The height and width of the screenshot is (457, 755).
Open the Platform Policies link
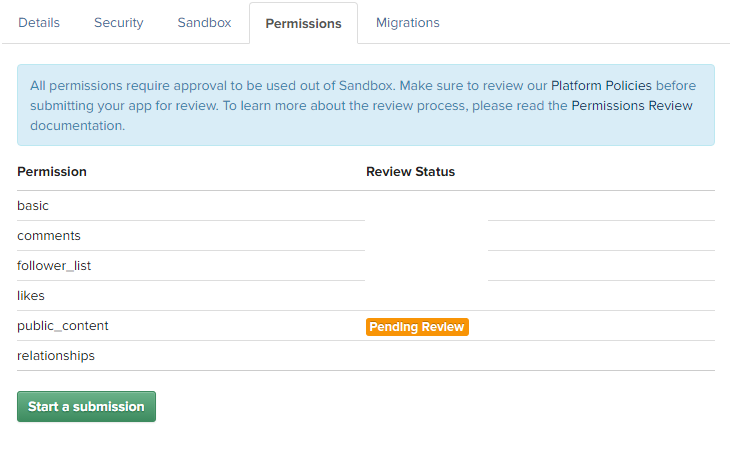coord(601,86)
